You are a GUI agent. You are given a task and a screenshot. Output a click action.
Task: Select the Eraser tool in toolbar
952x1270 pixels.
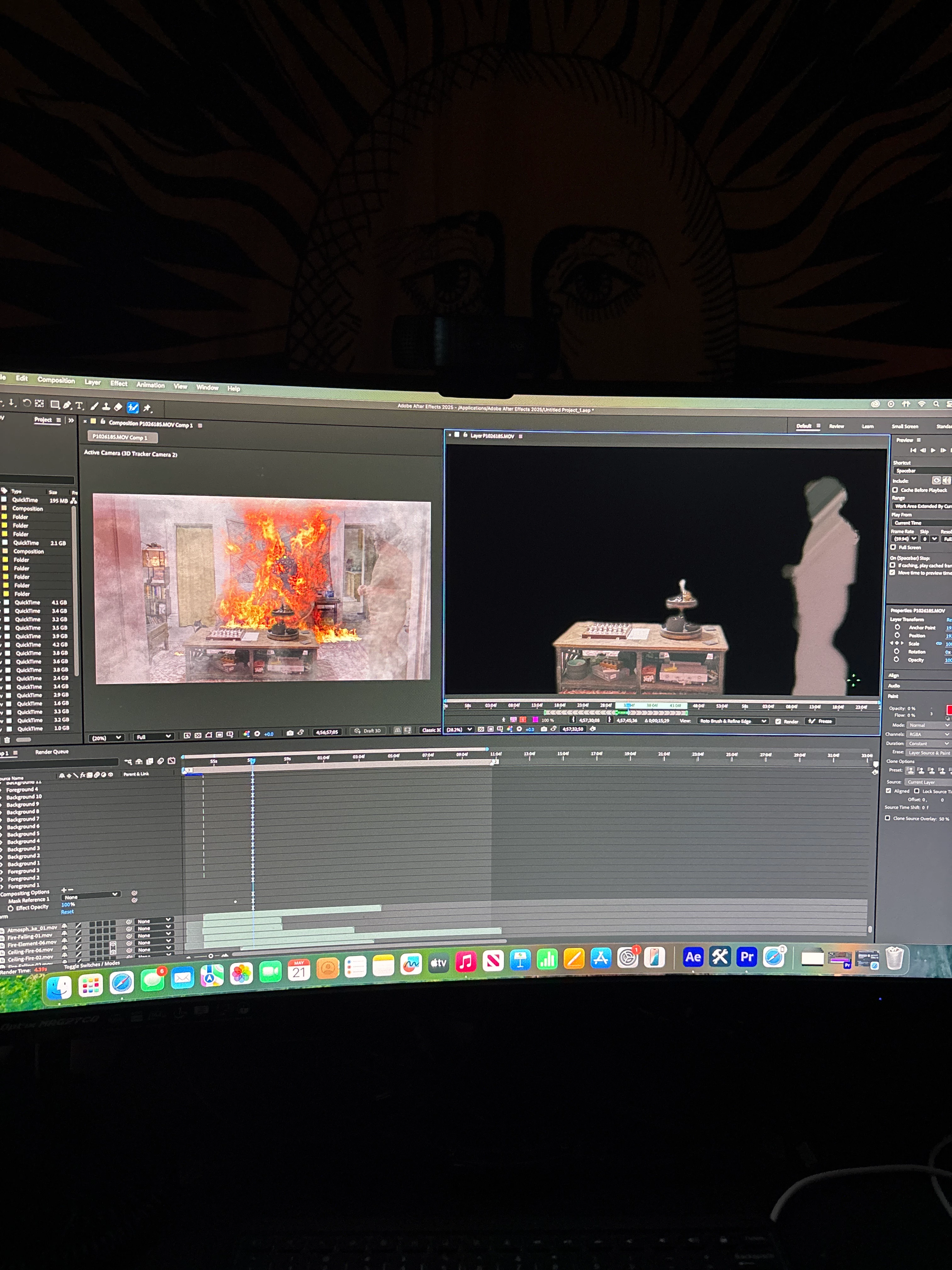coord(118,407)
